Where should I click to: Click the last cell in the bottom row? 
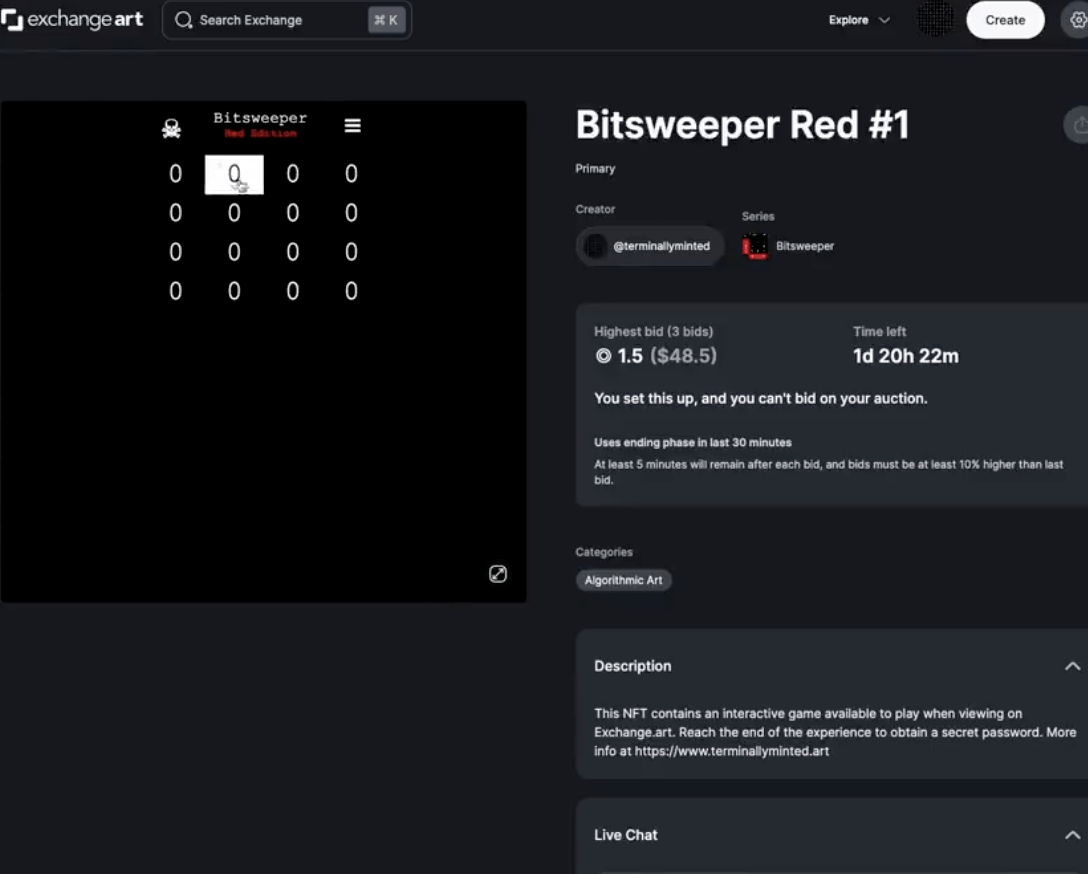pyautogui.click(x=351, y=291)
